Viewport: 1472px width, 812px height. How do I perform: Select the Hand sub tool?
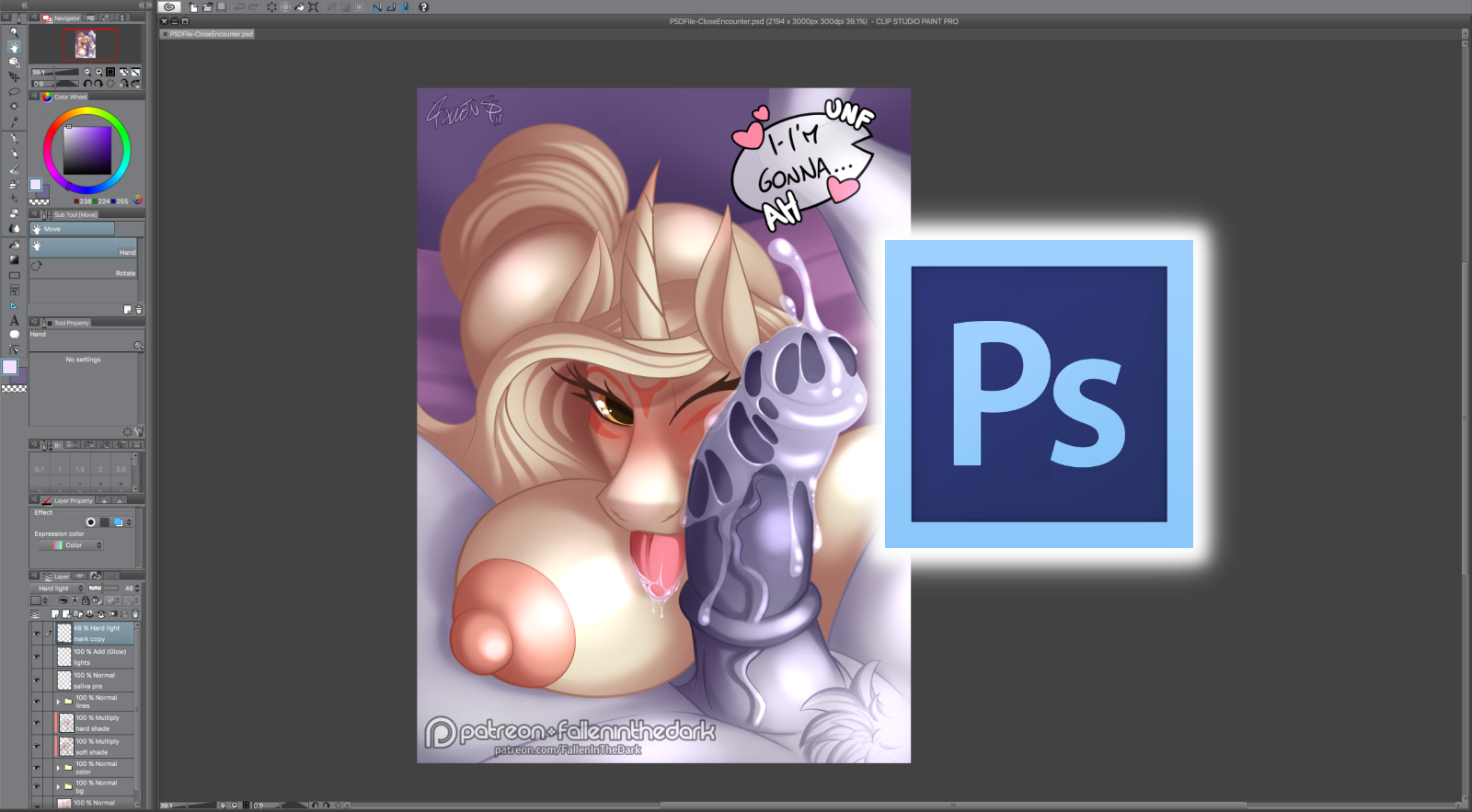coord(84,246)
